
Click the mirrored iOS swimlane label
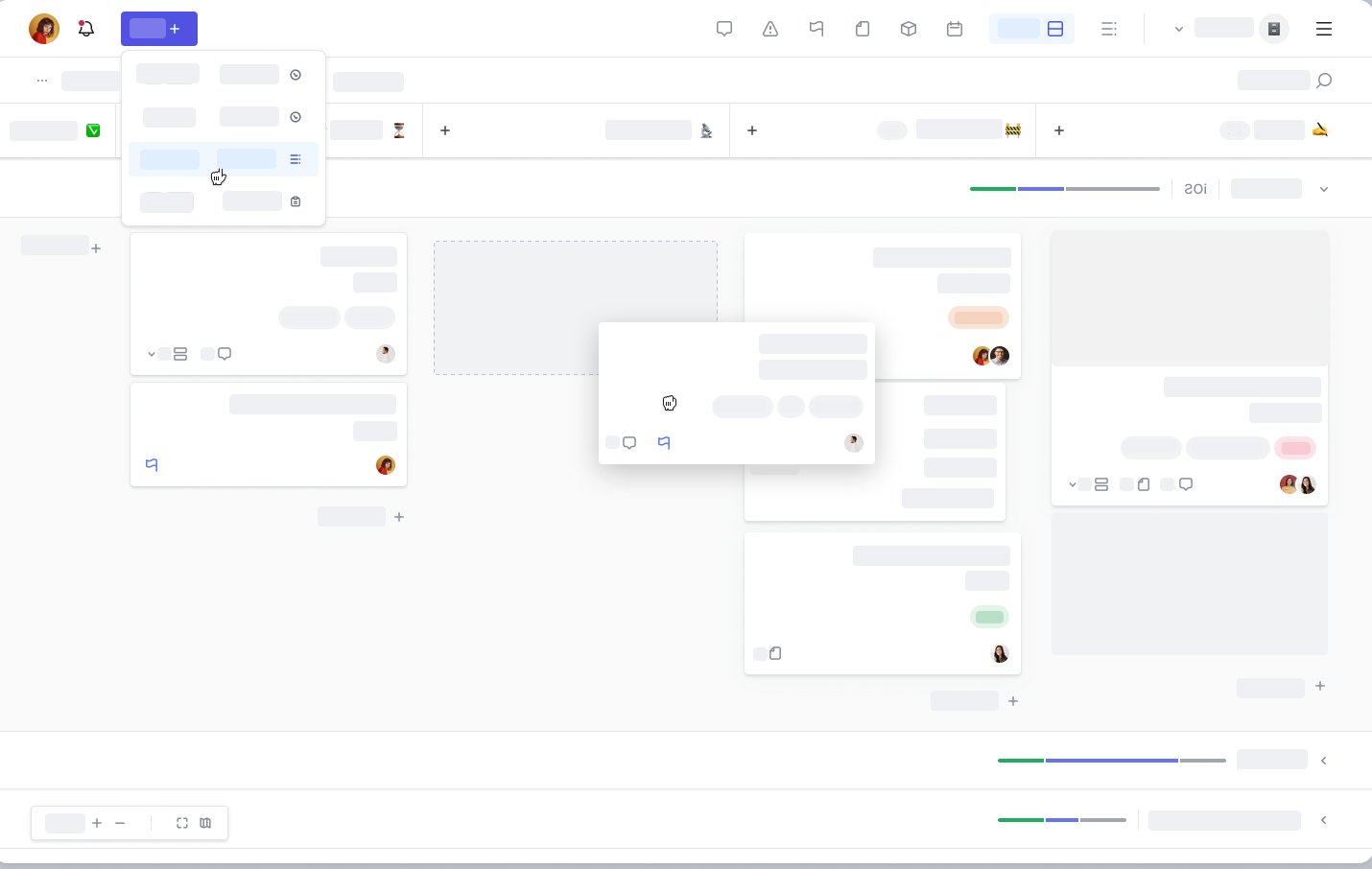[x=1195, y=189]
